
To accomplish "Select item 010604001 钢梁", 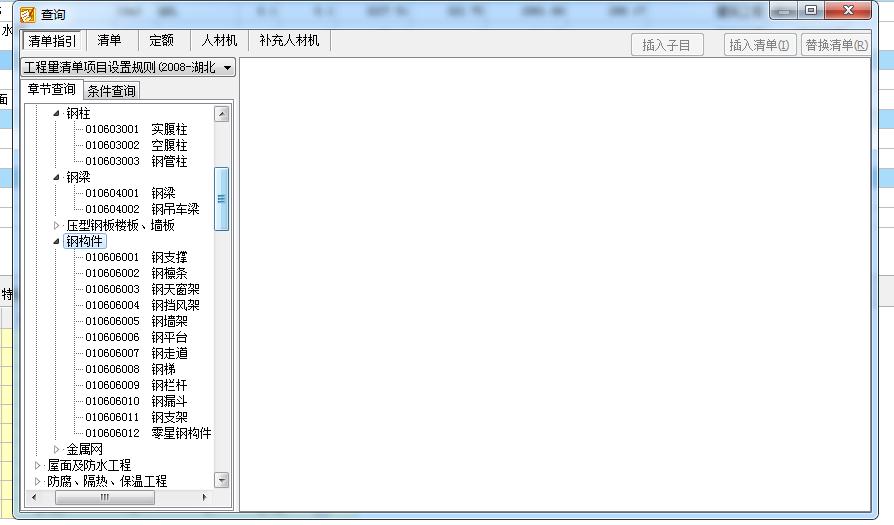I will [131, 193].
